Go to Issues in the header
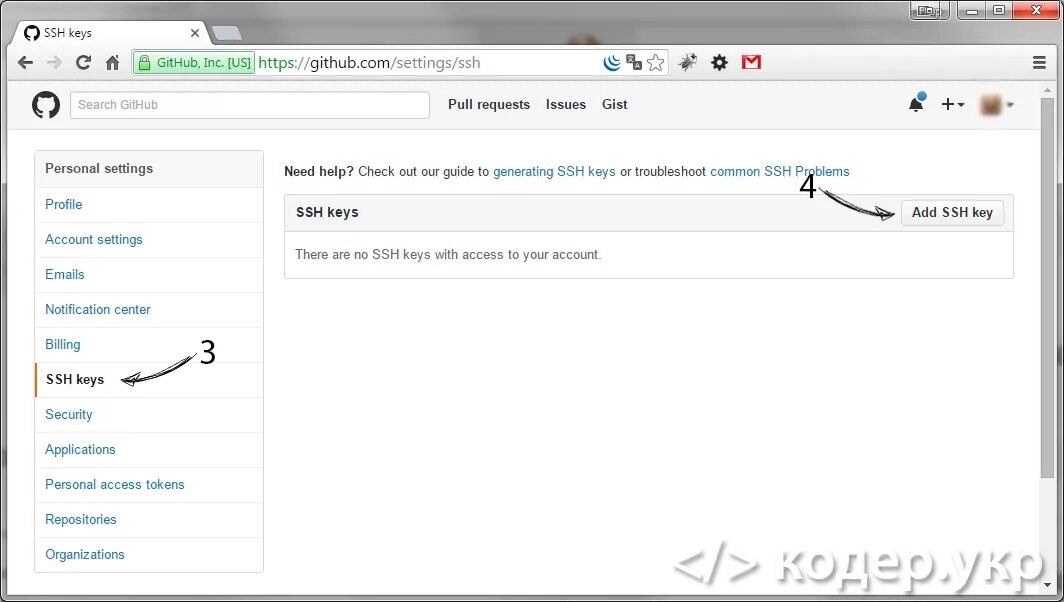Screen dimensions: 1064x602 click(566, 105)
